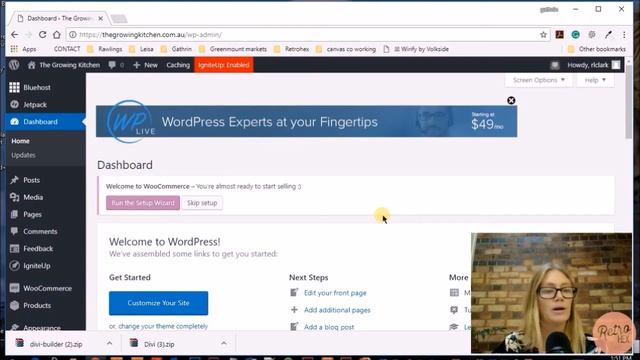Screen dimensions: 640x360
Task: Close the Dashboard browser tab
Action: tap(100, 18)
